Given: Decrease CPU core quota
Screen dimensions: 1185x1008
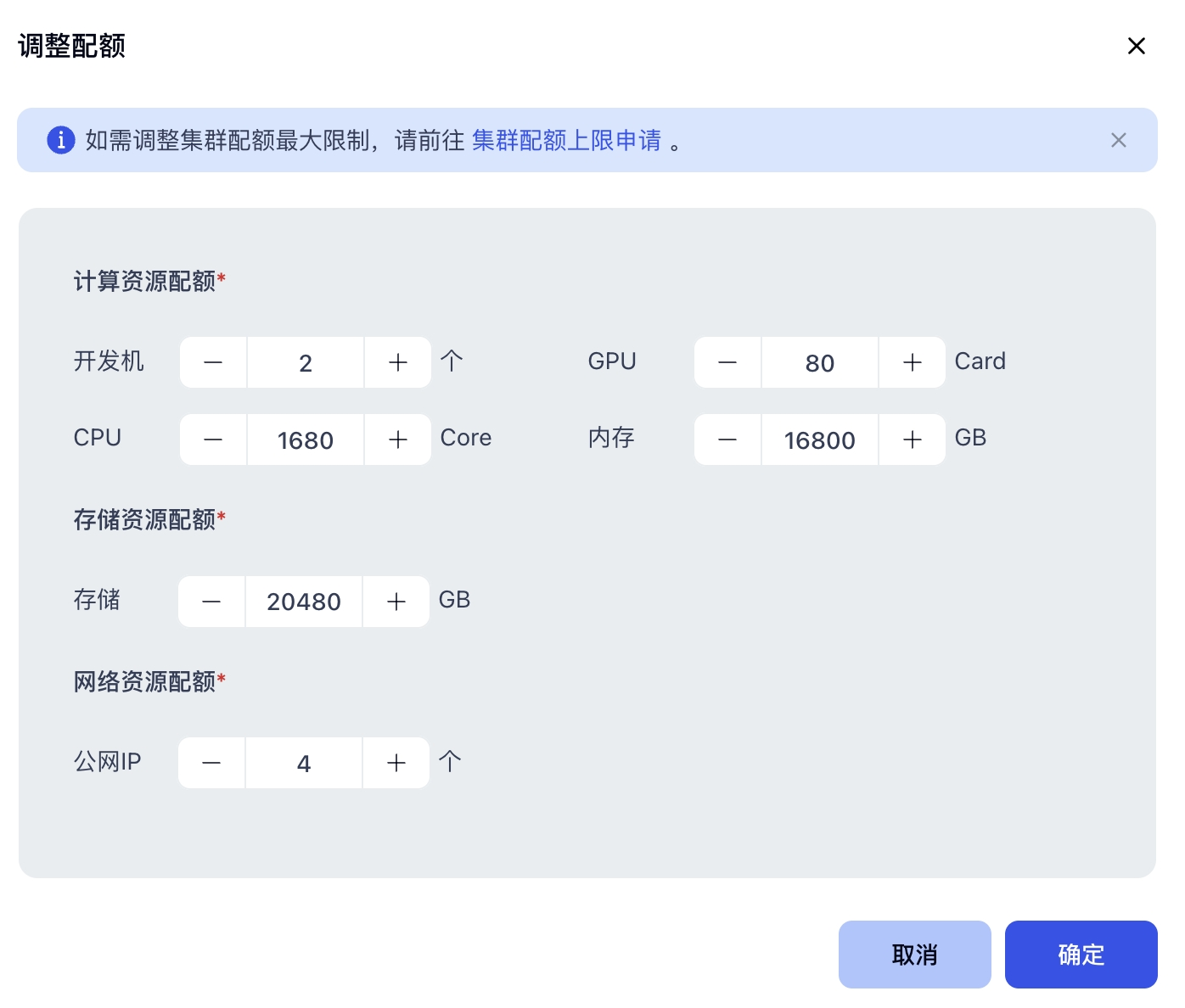Looking at the screenshot, I should coord(213,440).
